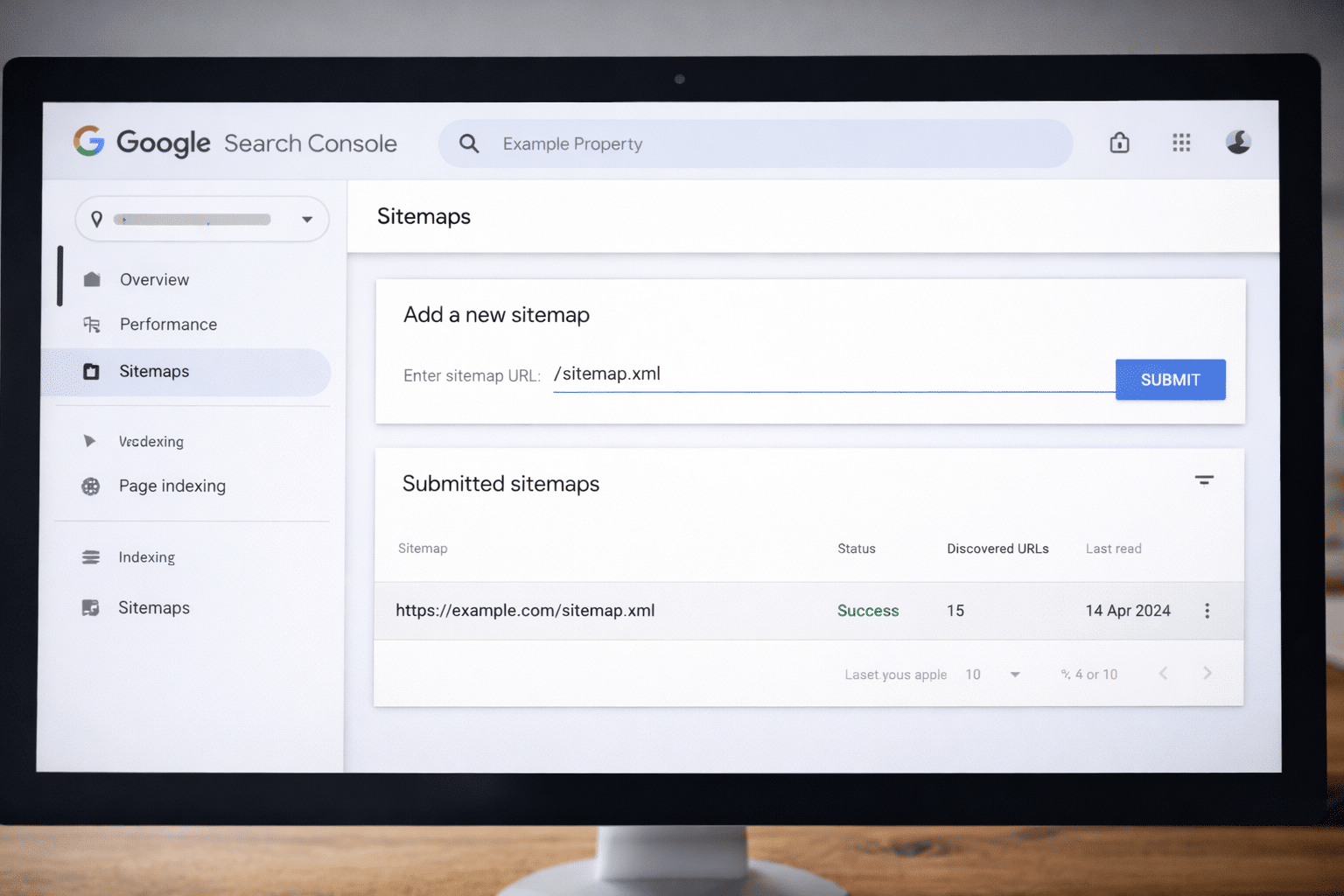Click the Overview home icon
Viewport: 1344px width, 896px height.
(x=92, y=280)
